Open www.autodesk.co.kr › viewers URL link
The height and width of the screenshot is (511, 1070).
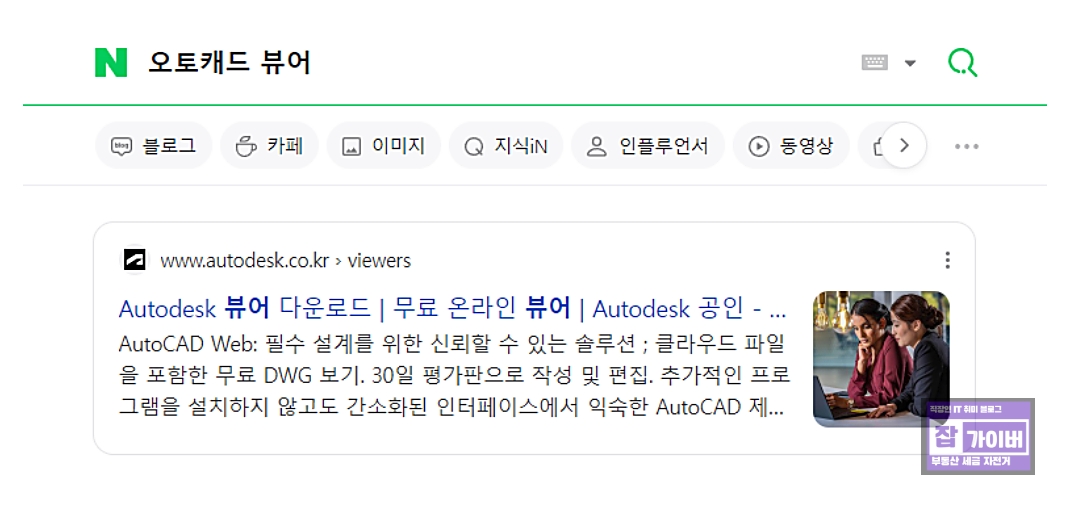tap(285, 260)
